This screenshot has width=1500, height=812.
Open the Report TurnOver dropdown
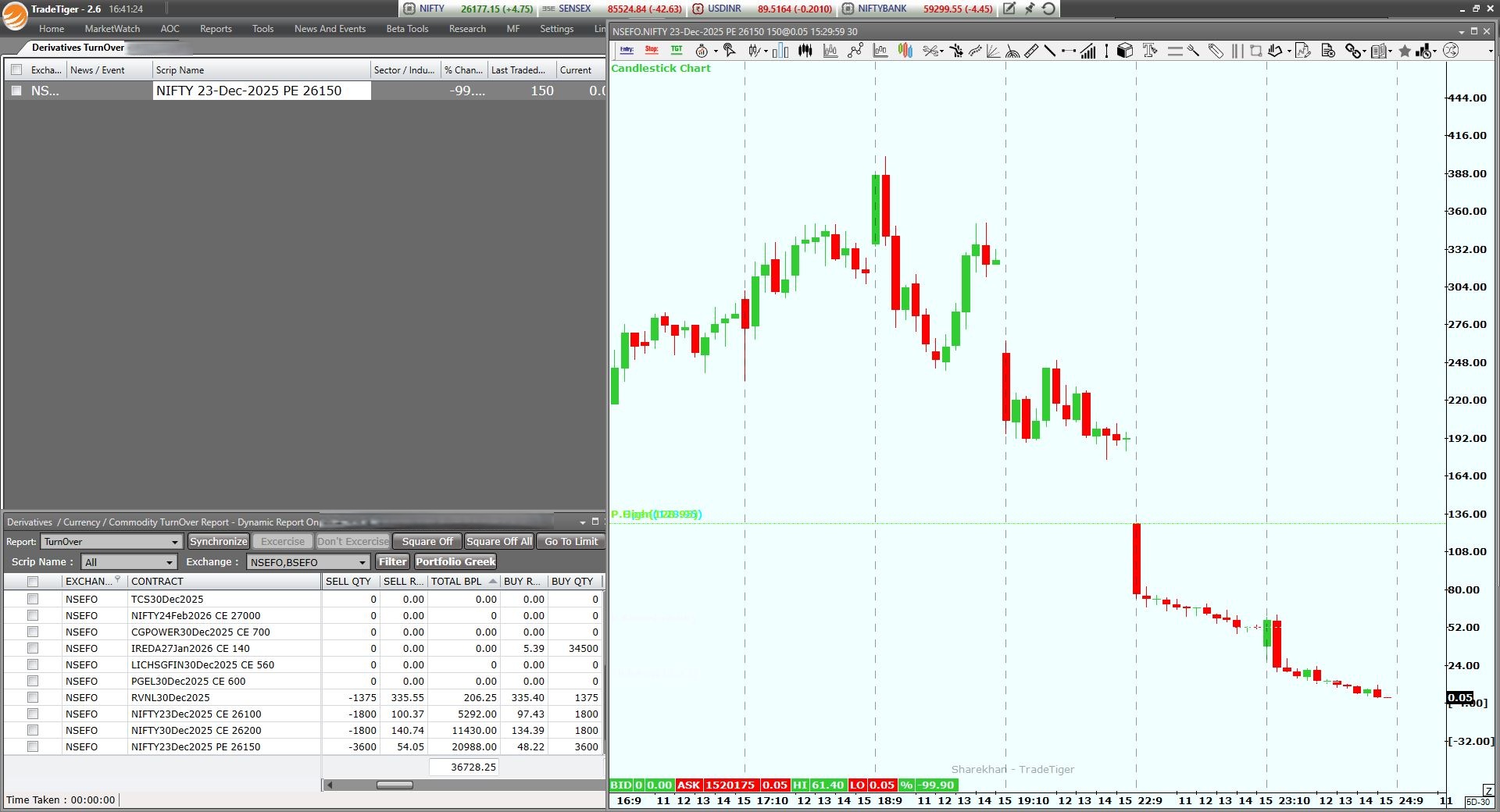(x=174, y=542)
